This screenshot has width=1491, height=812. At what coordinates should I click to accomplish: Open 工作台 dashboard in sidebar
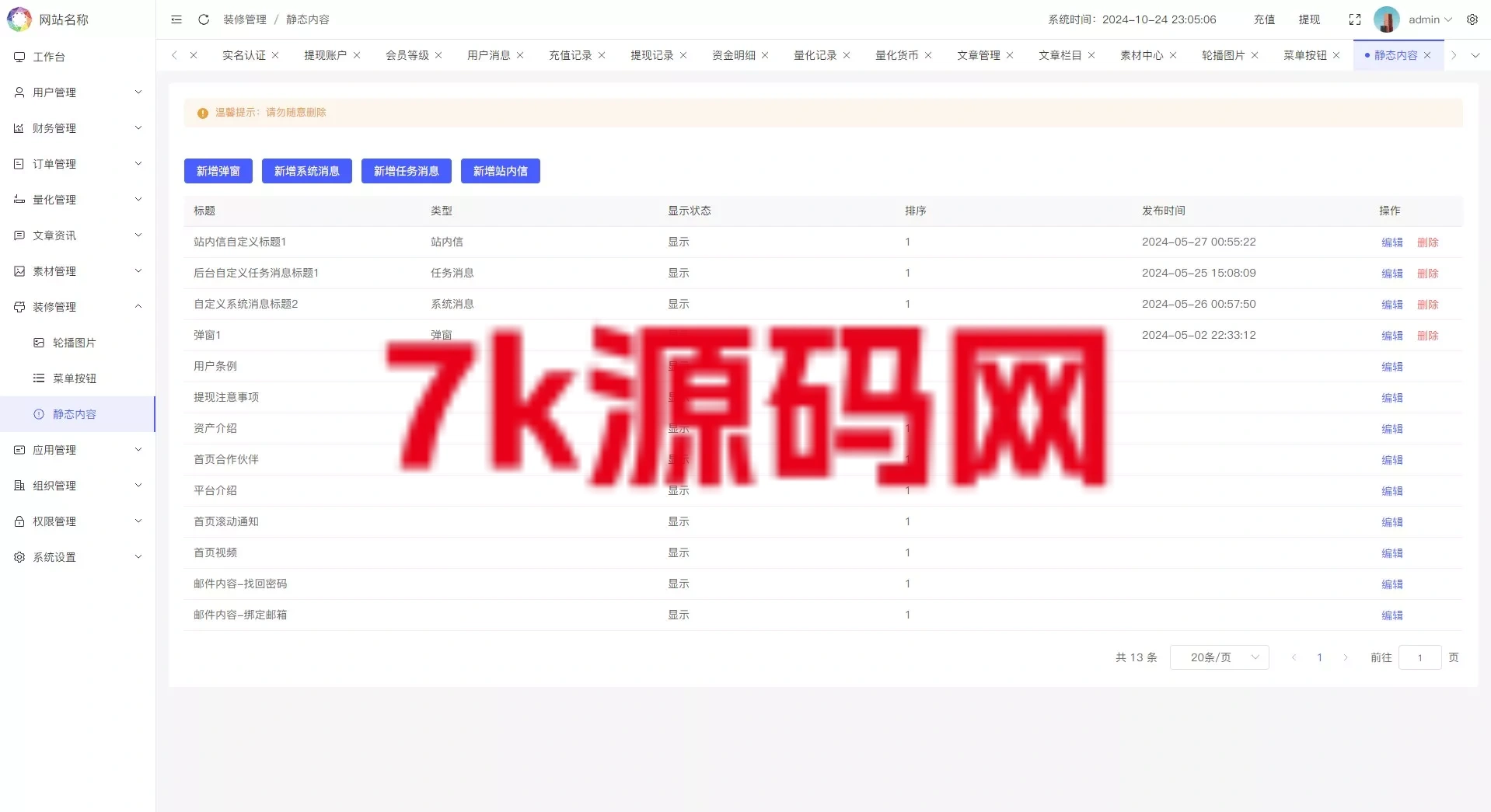pos(78,57)
